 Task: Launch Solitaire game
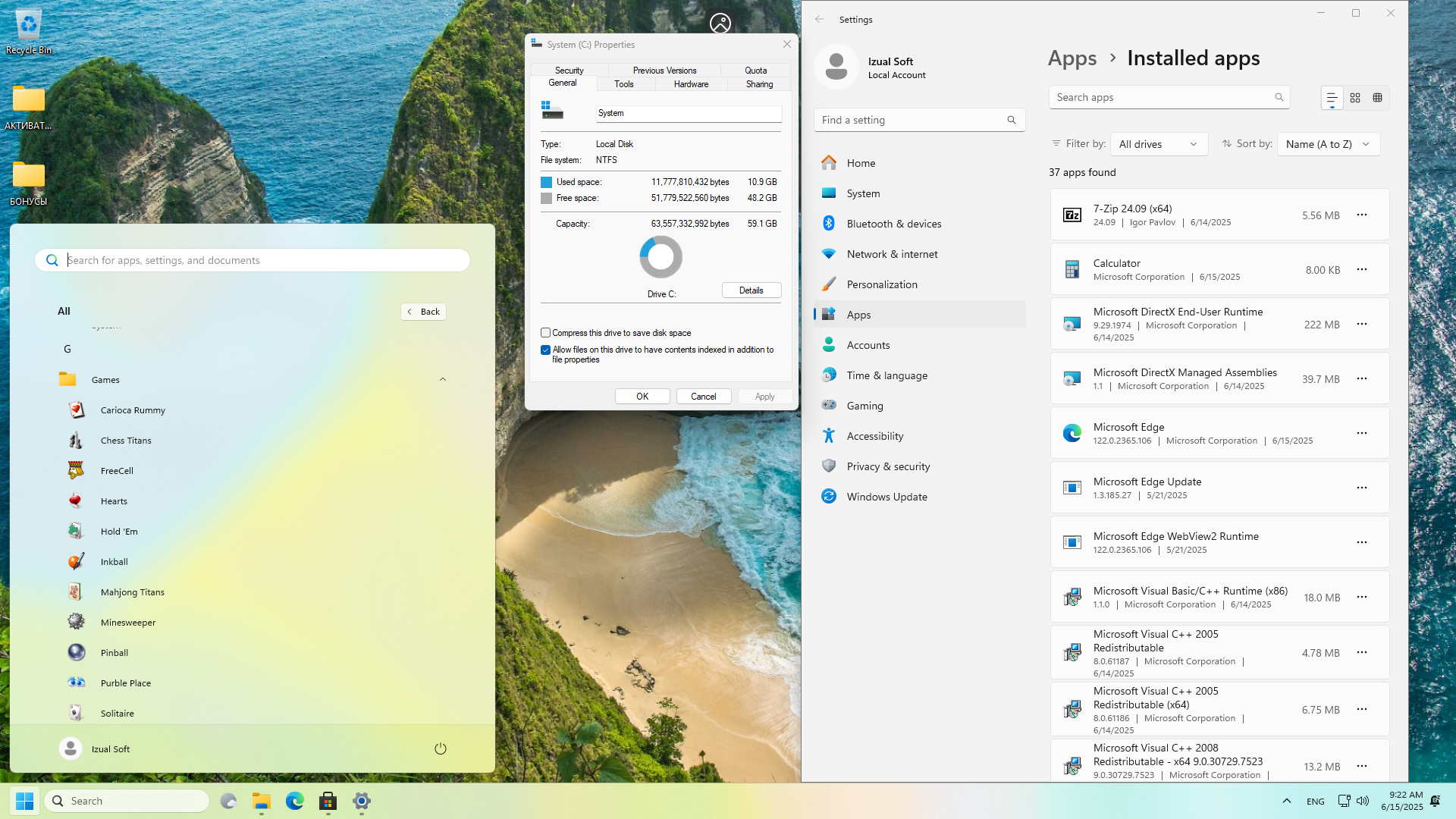pyautogui.click(x=117, y=714)
